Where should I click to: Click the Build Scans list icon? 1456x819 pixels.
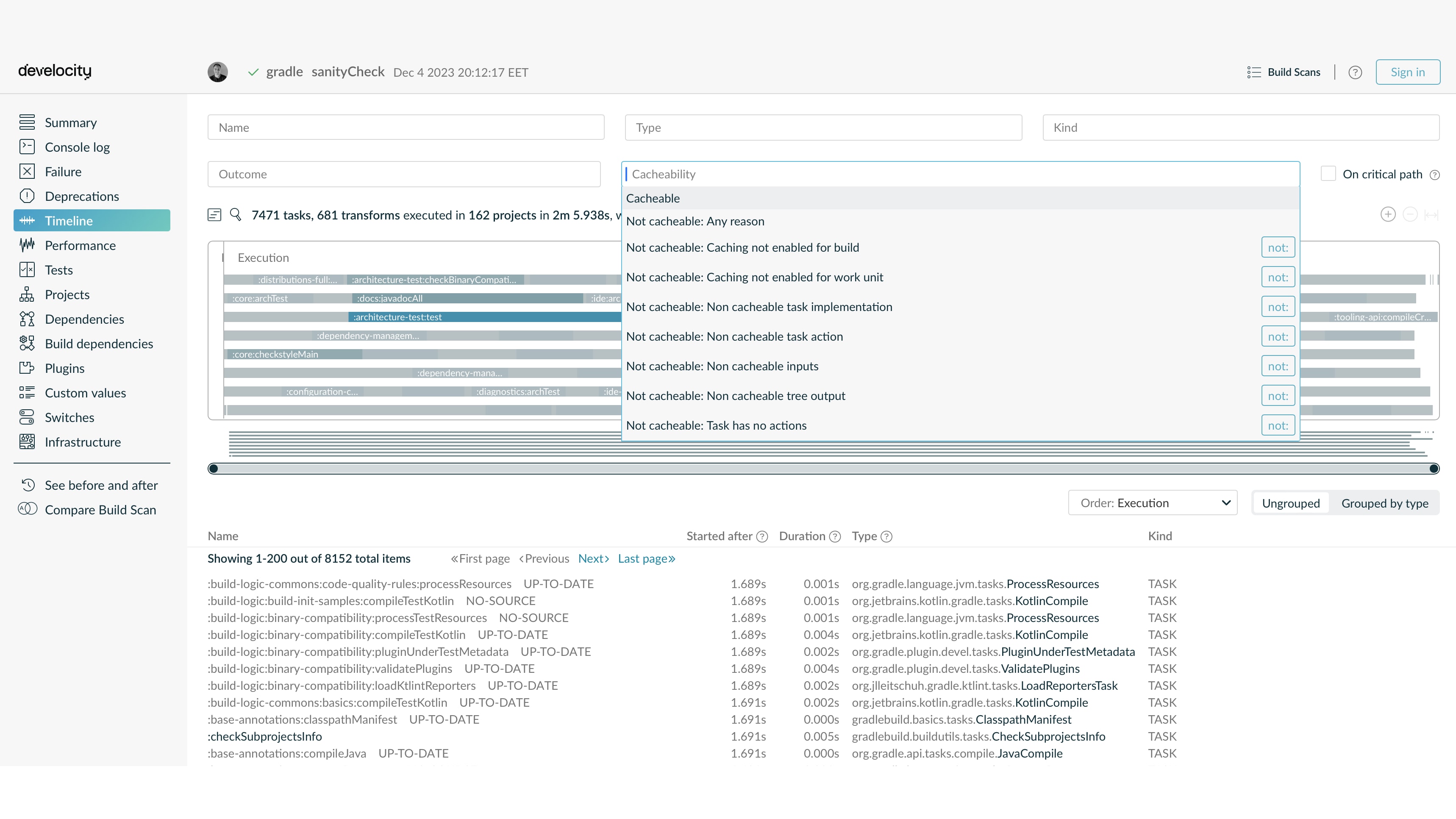tap(1253, 72)
